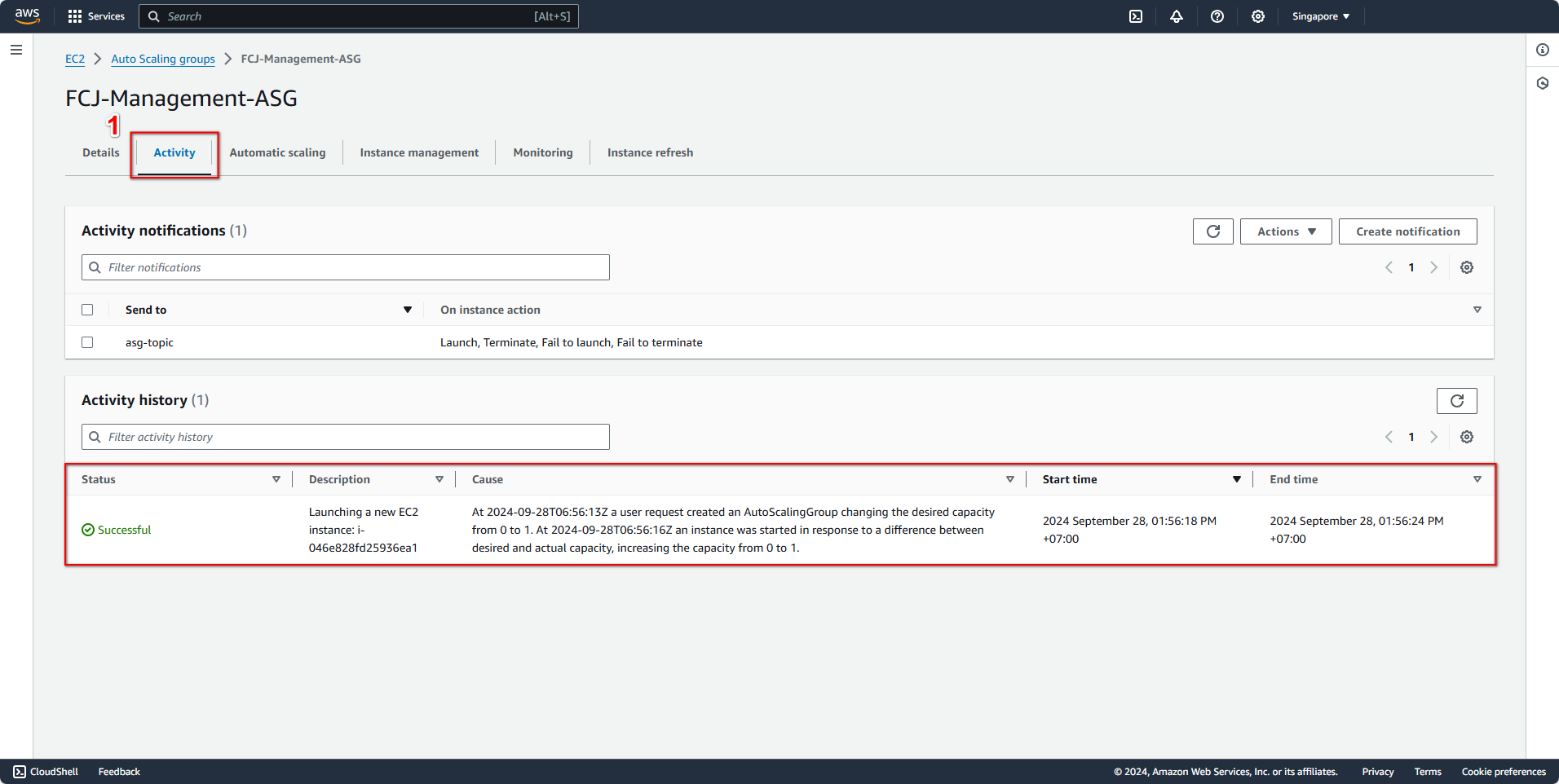Expand the left navigation hamburger menu
1559x784 pixels.
[16, 50]
